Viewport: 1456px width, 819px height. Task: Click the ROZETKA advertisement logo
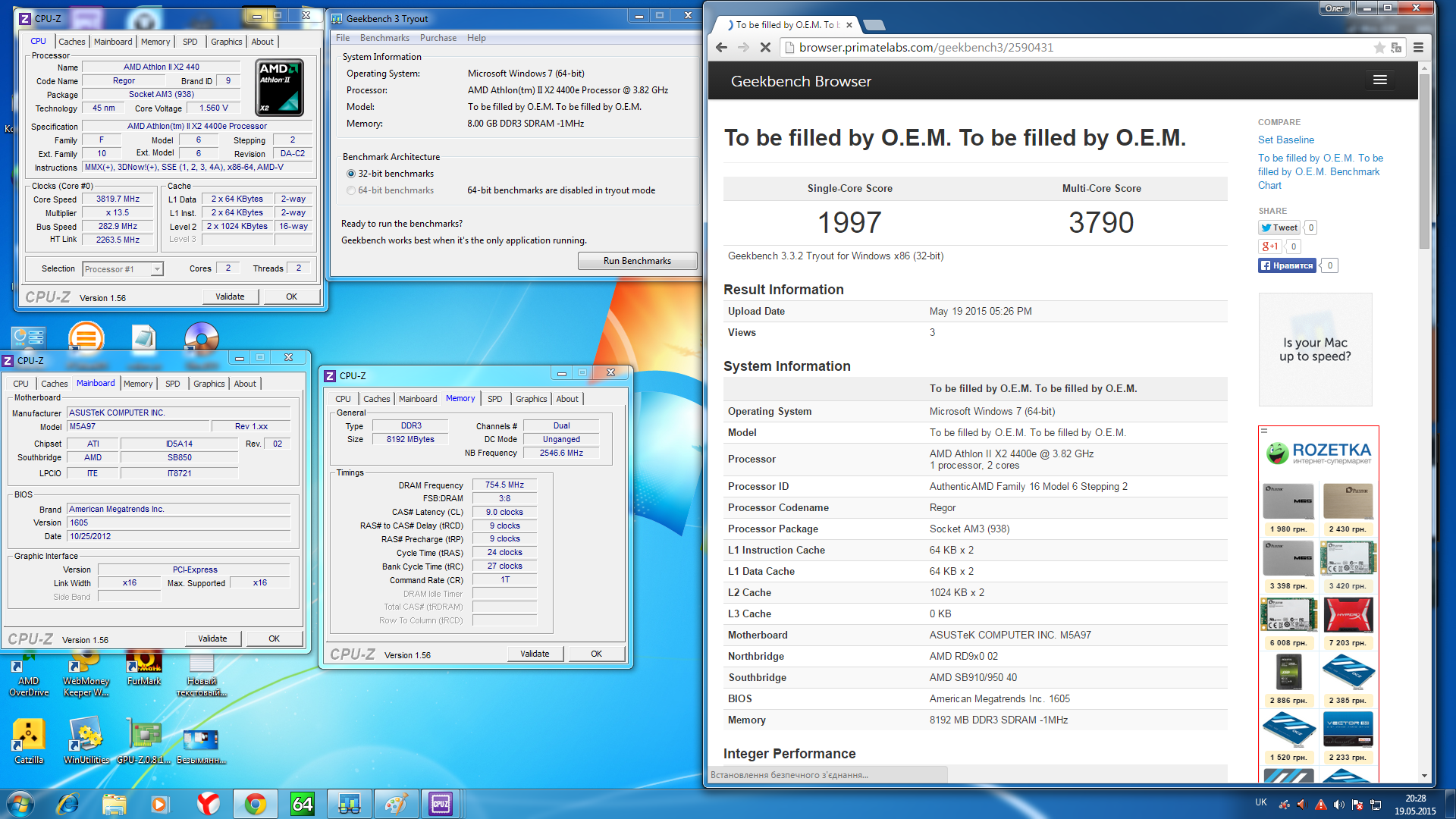coord(1319,453)
